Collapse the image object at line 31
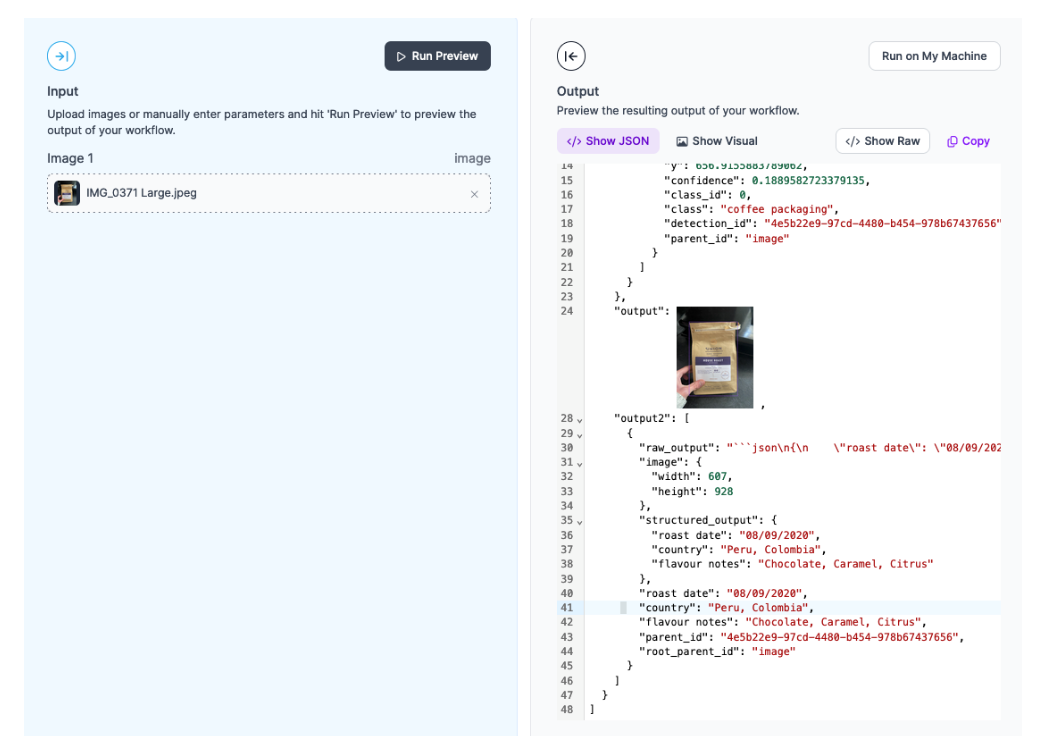The width and height of the screenshot is (1040, 742). (579, 464)
